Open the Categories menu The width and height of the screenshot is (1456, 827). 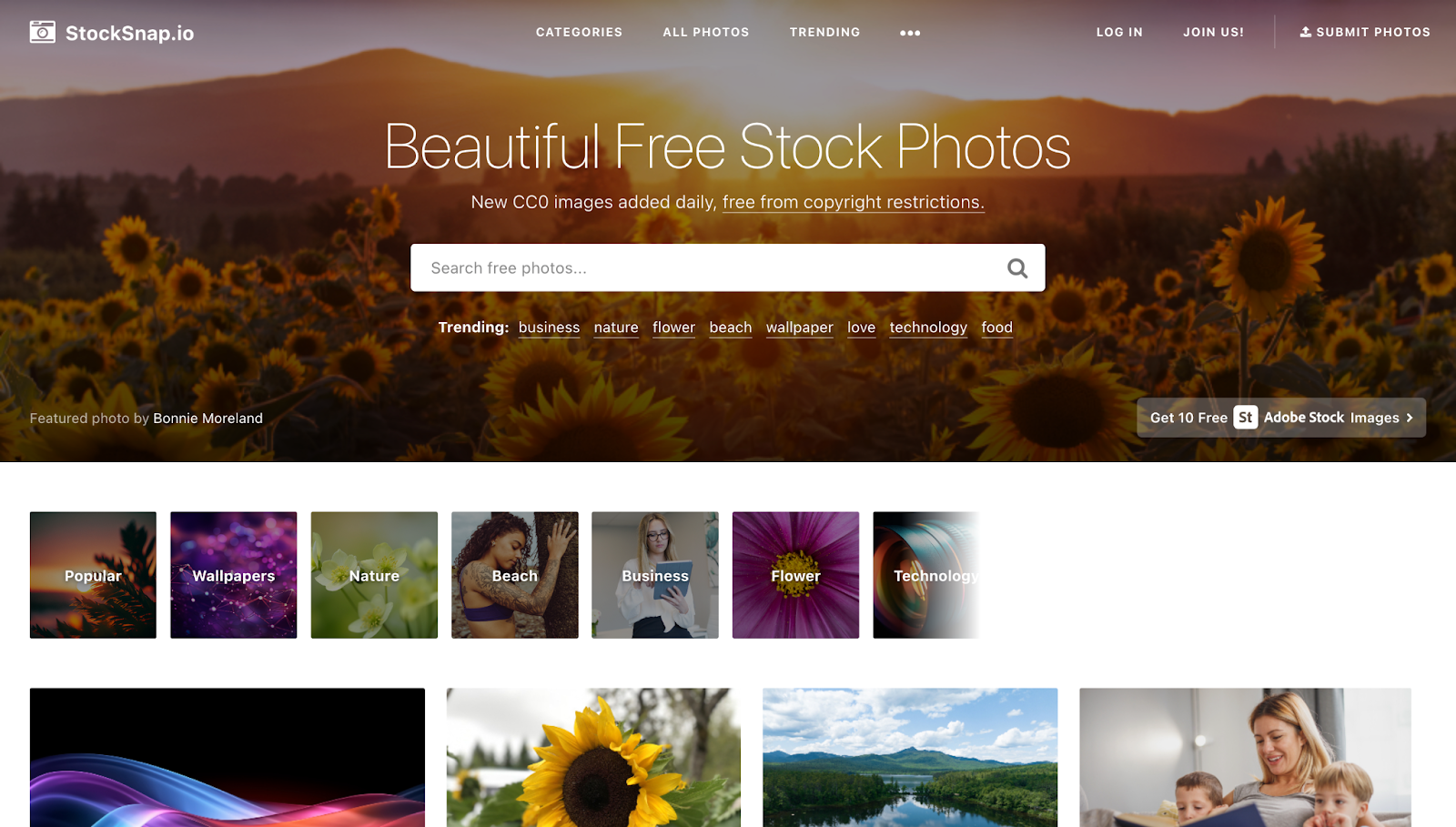point(579,32)
